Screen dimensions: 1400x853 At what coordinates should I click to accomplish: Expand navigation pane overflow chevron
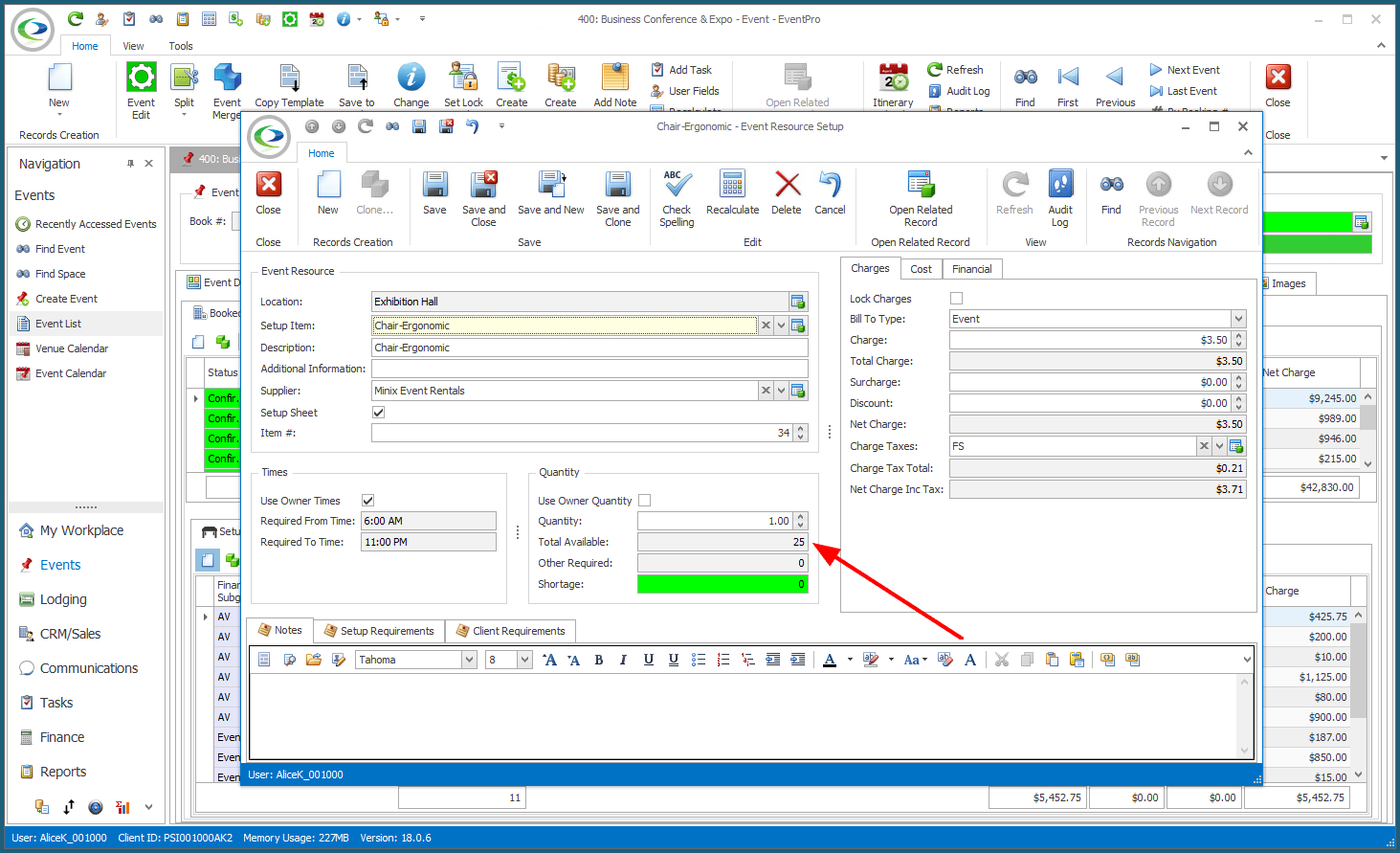[148, 807]
